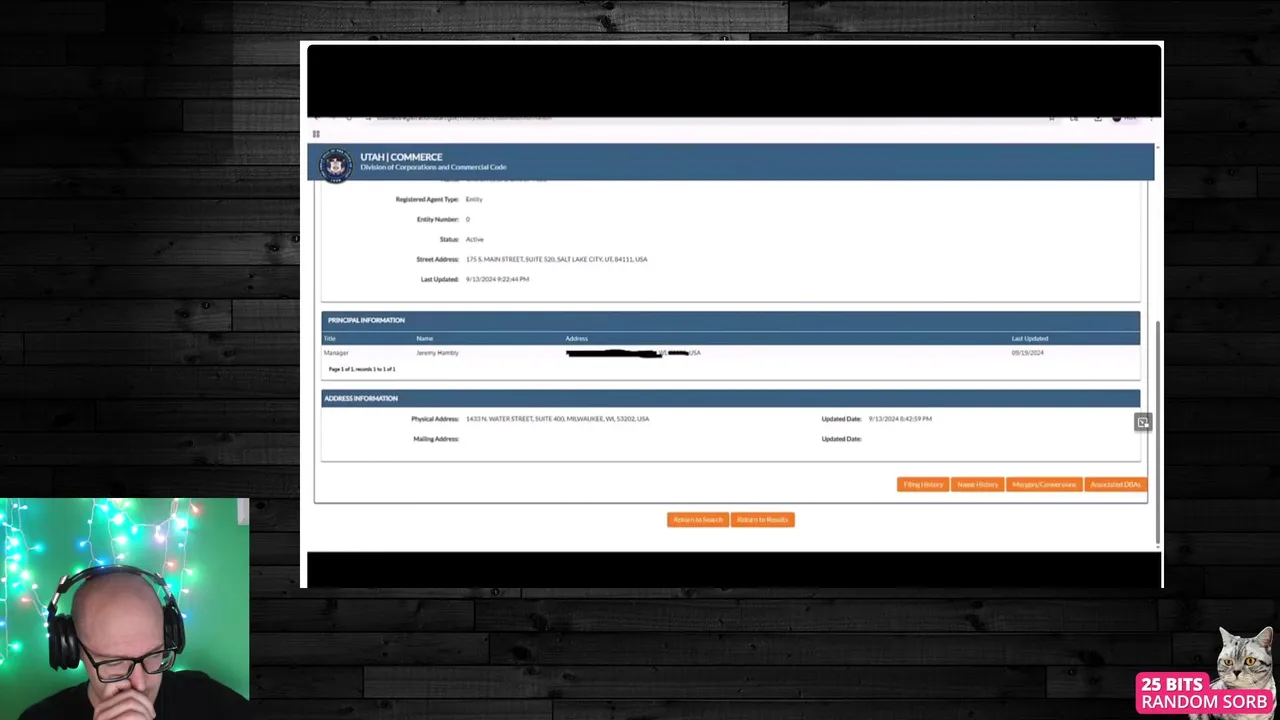Click the floating capture icon at page right edge
The height and width of the screenshot is (720, 1280).
pos(1143,423)
